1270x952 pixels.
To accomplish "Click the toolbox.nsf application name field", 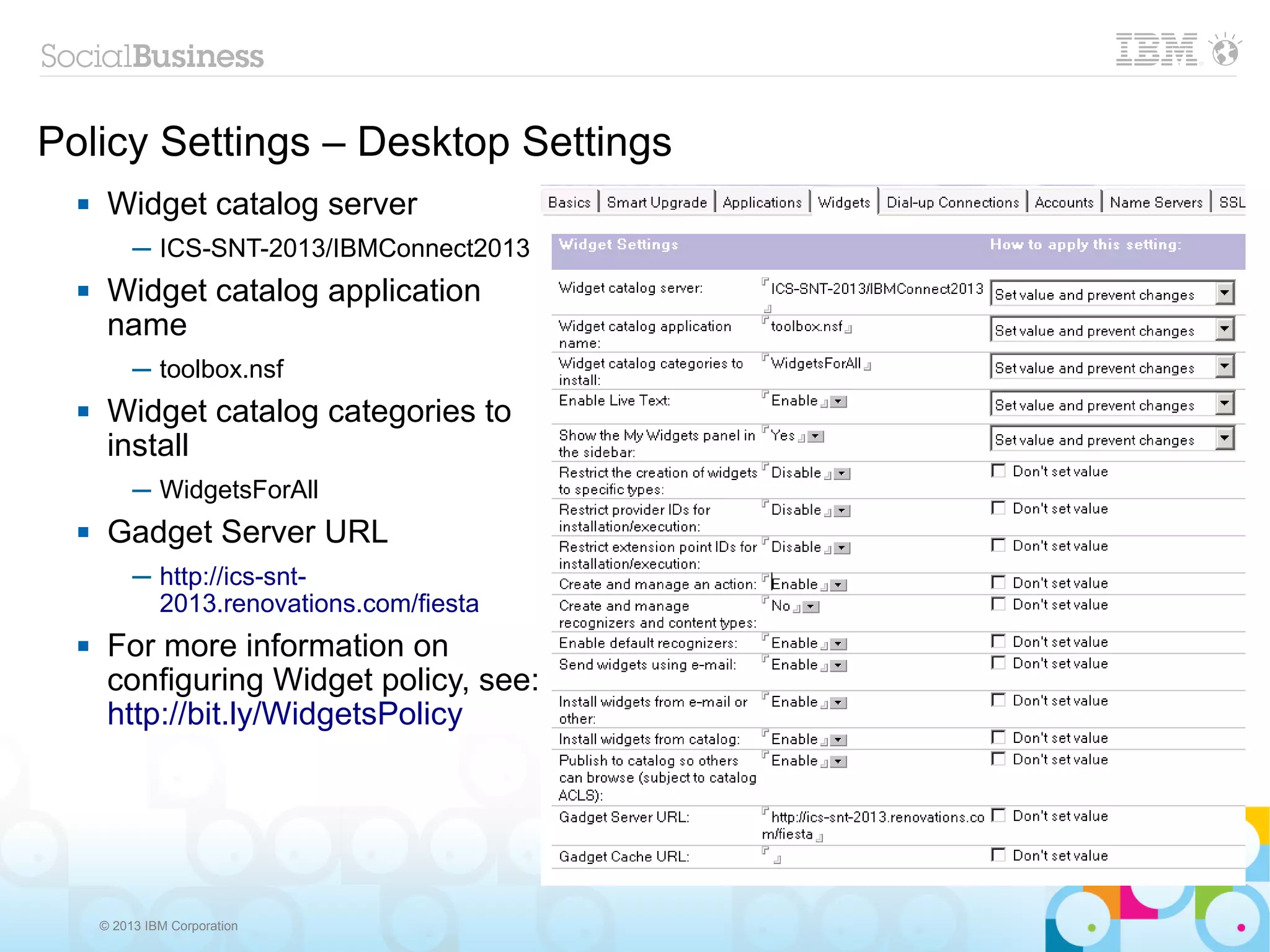I will [x=806, y=326].
